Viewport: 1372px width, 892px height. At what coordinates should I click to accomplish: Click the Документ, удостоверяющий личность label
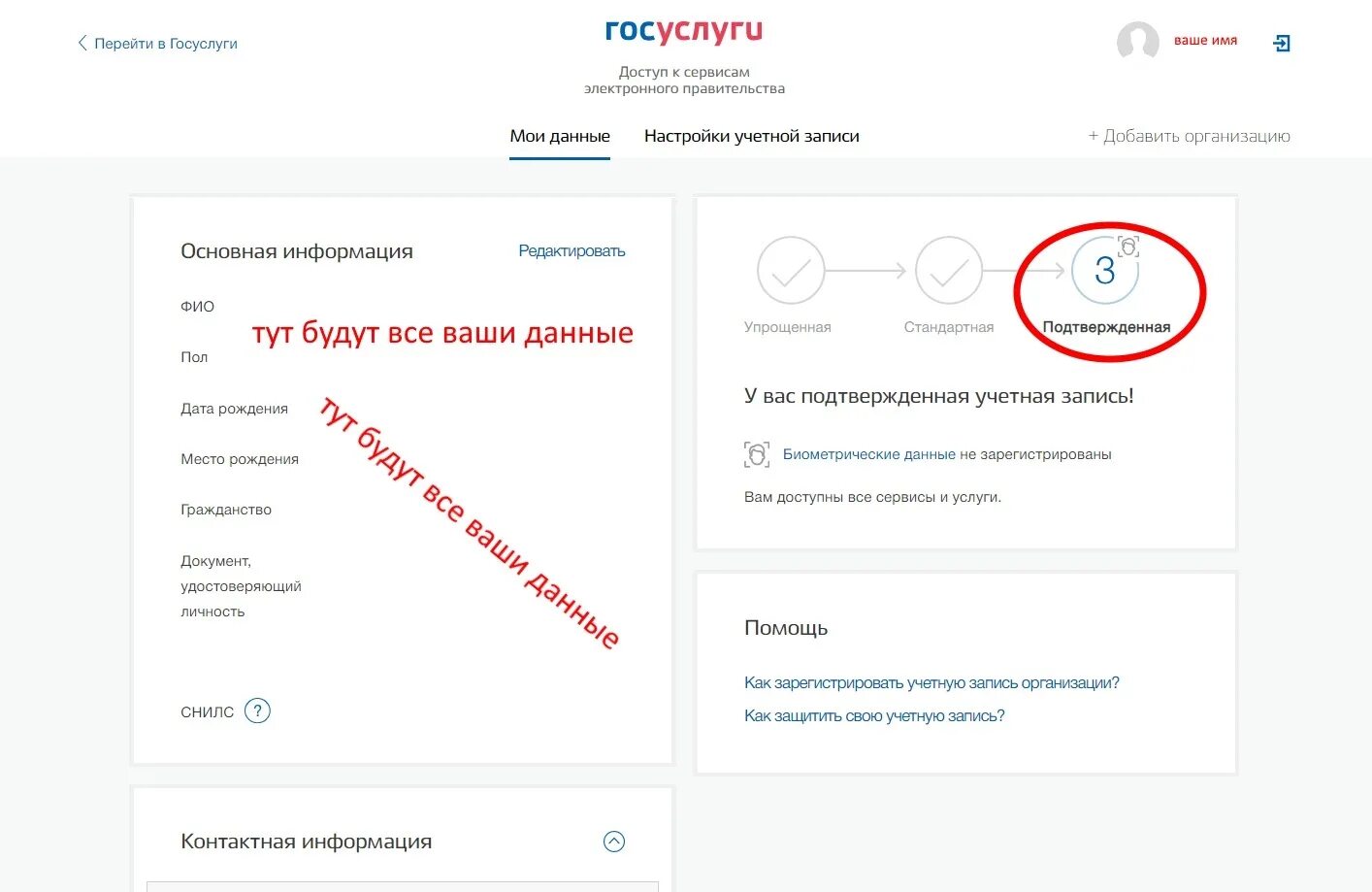click(241, 586)
